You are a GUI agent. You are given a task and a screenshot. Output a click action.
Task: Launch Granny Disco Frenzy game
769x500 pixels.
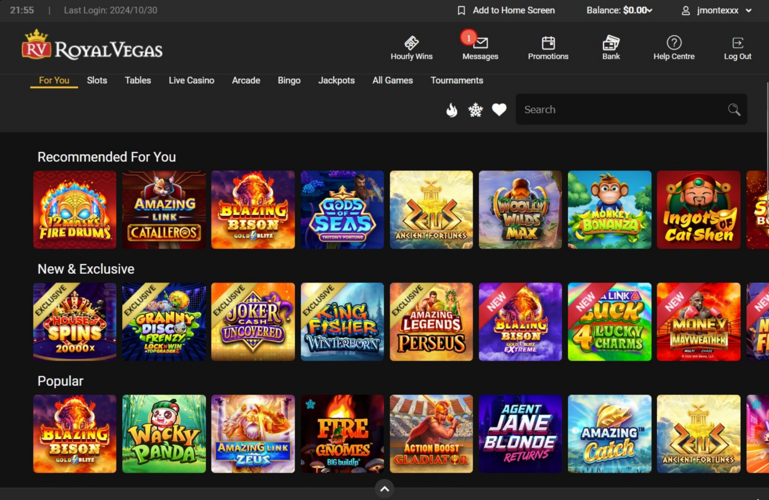pos(164,322)
